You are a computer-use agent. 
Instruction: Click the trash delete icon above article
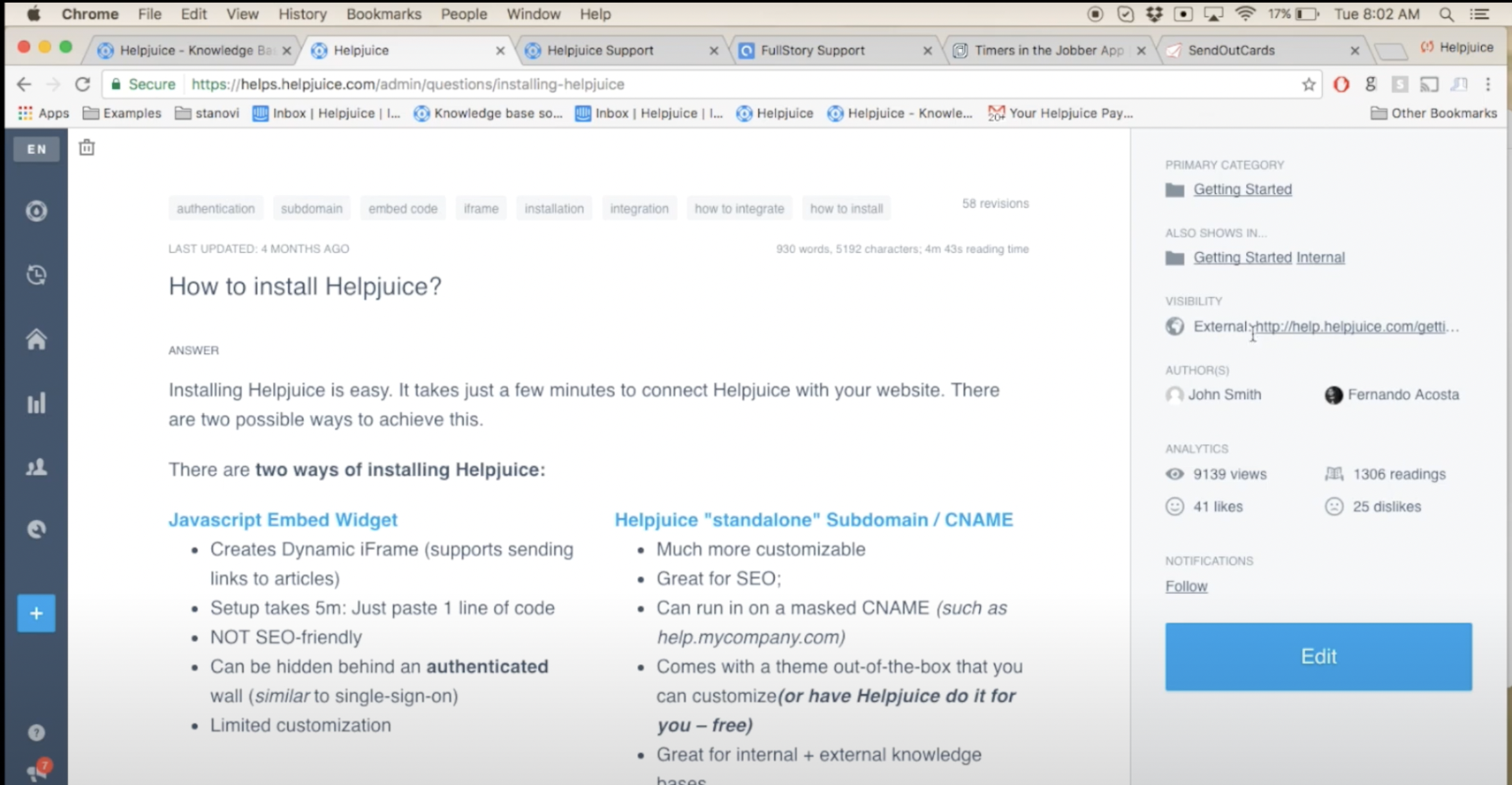tap(87, 148)
